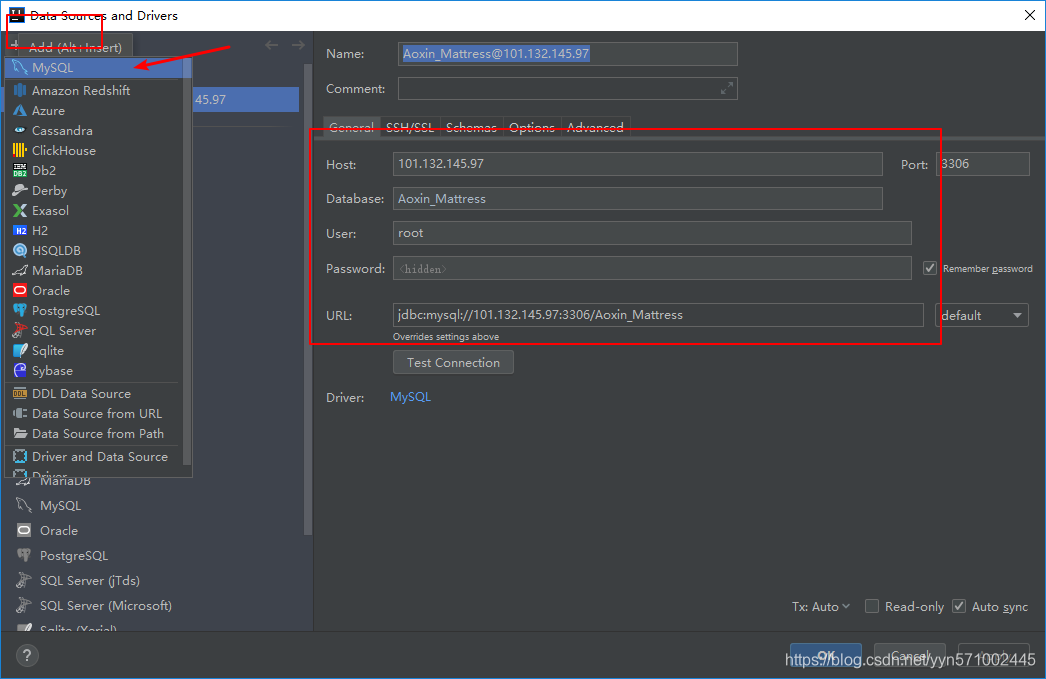This screenshot has width=1046, height=679.
Task: Select MySQL driver icon in drivers list
Action: click(x=24, y=505)
